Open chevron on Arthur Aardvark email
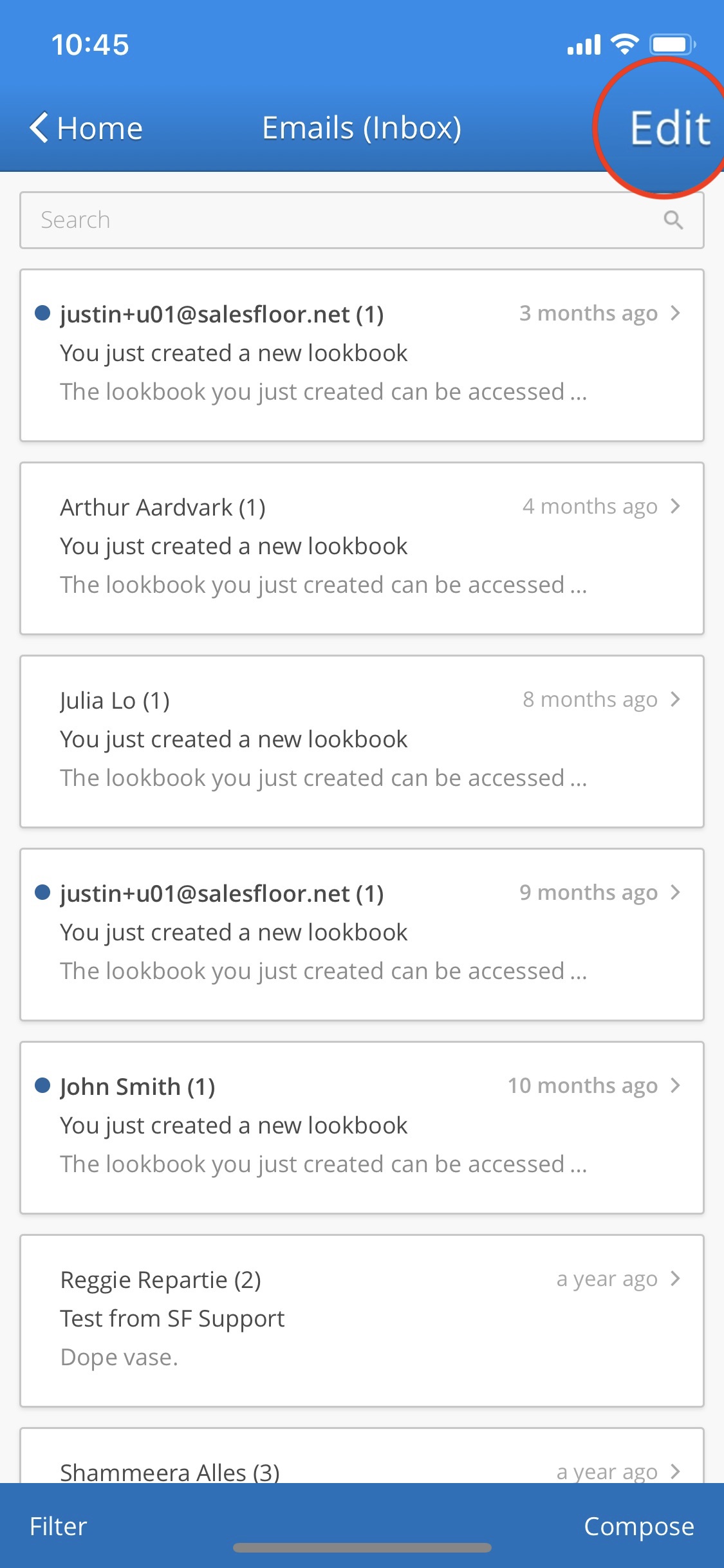 point(675,507)
